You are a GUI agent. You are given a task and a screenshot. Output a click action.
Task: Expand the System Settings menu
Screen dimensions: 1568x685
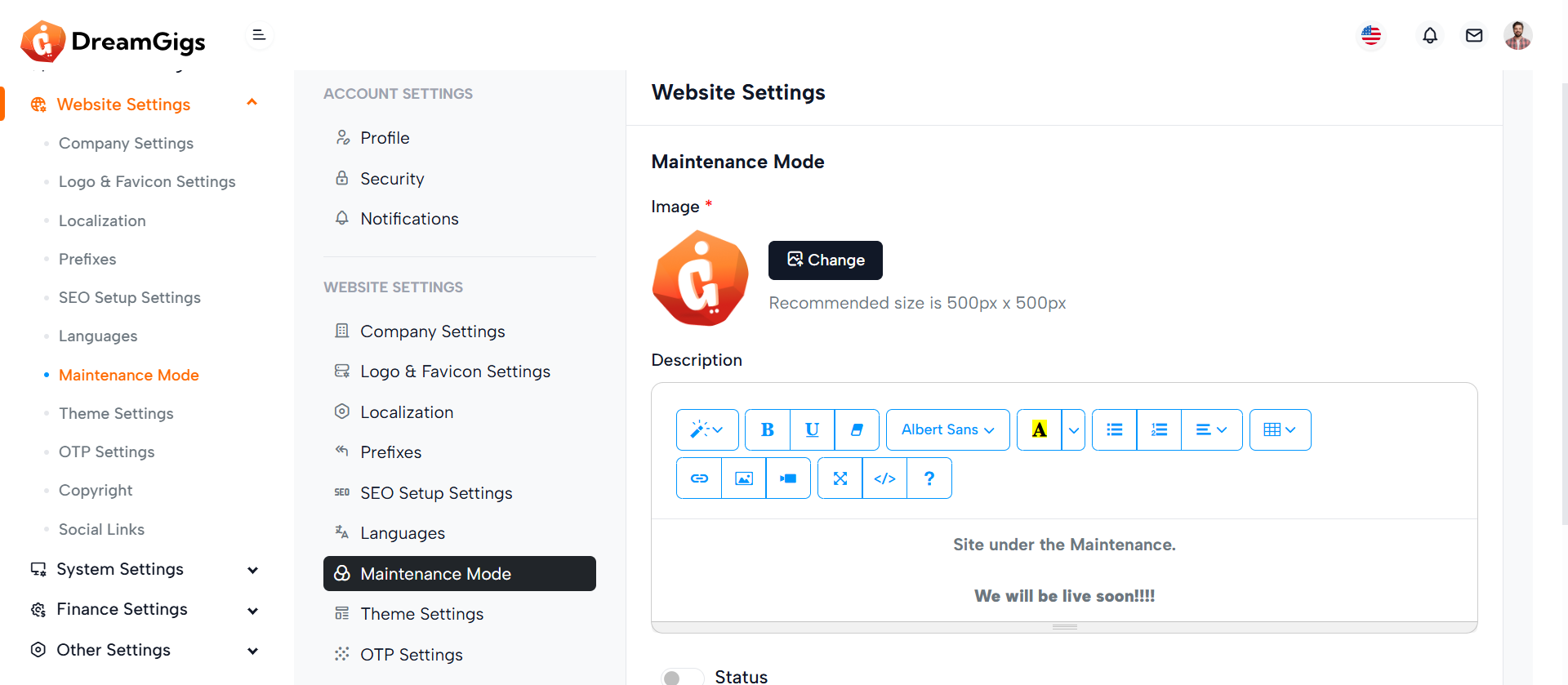[144, 569]
